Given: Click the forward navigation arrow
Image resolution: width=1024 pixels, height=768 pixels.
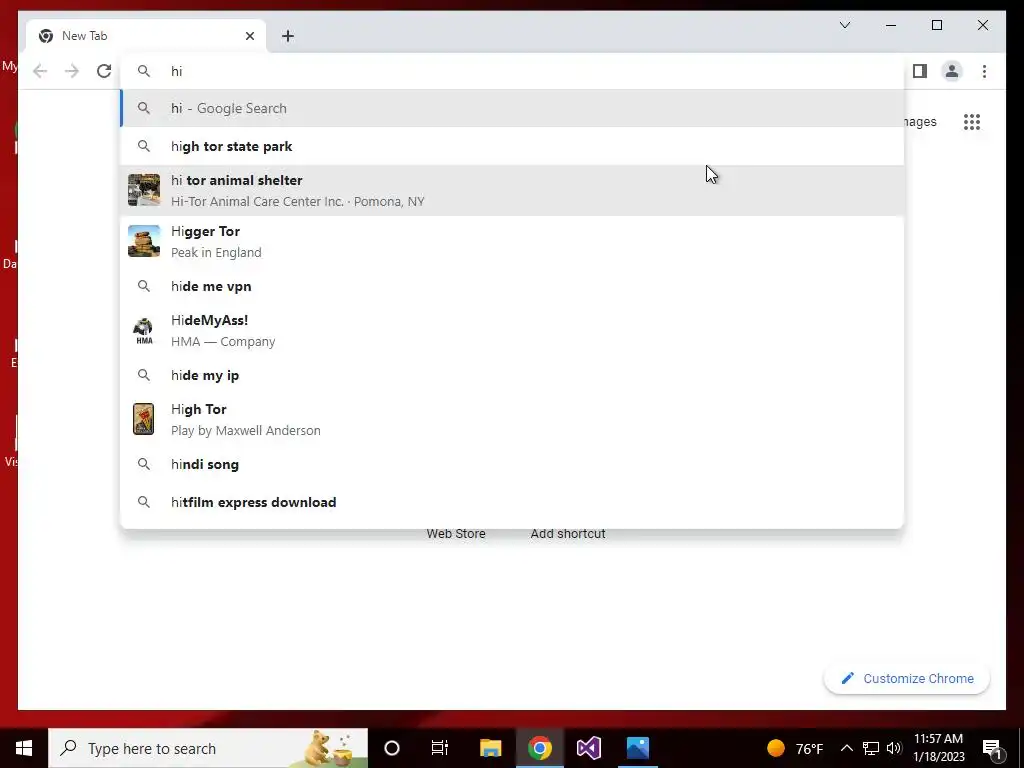Looking at the screenshot, I should pyautogui.click(x=72, y=71).
